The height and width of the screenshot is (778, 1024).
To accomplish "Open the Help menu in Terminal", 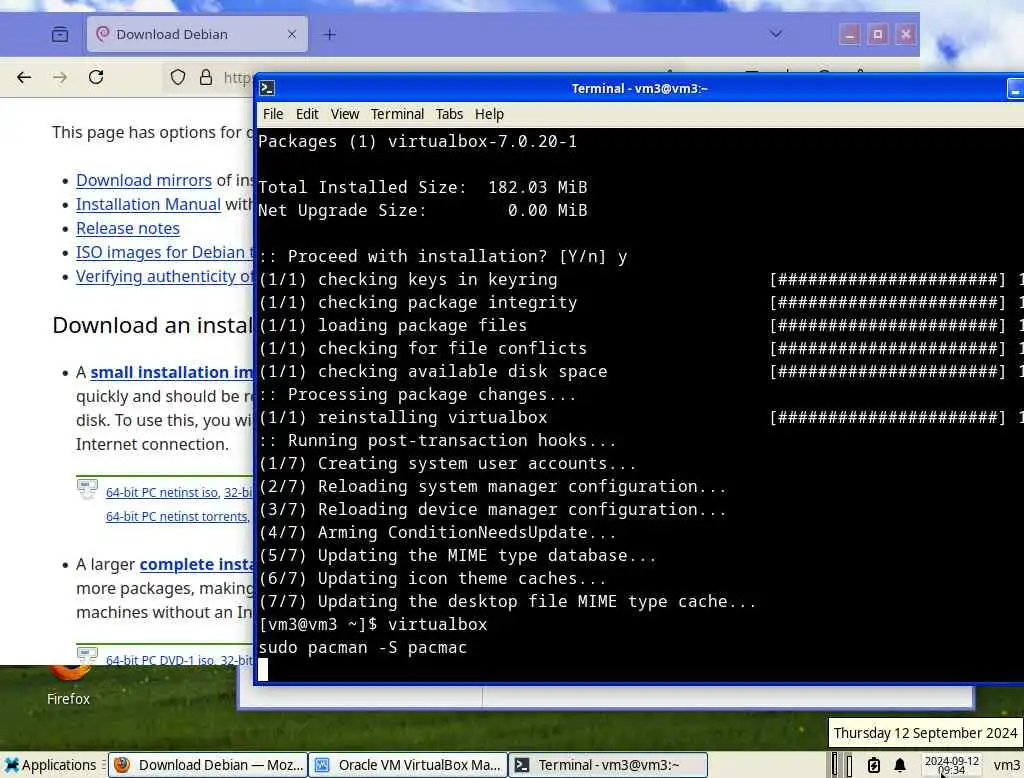I will pos(489,114).
